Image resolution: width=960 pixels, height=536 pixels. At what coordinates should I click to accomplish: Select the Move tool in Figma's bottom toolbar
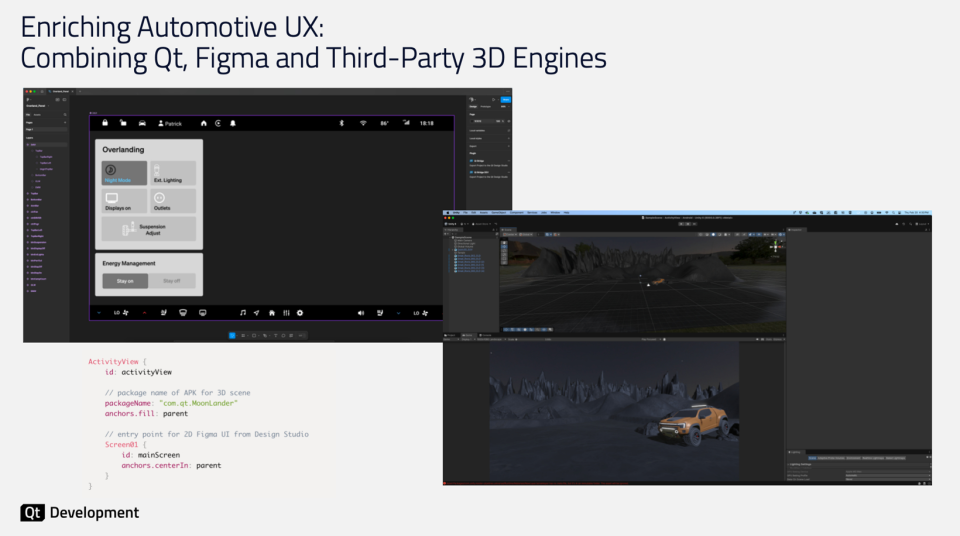coord(232,336)
